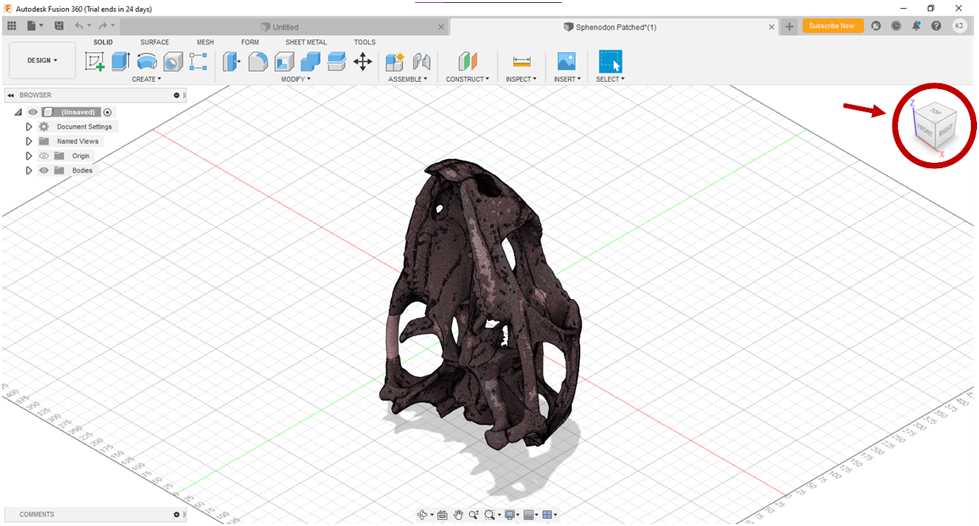Click the Save icon

pos(59,26)
